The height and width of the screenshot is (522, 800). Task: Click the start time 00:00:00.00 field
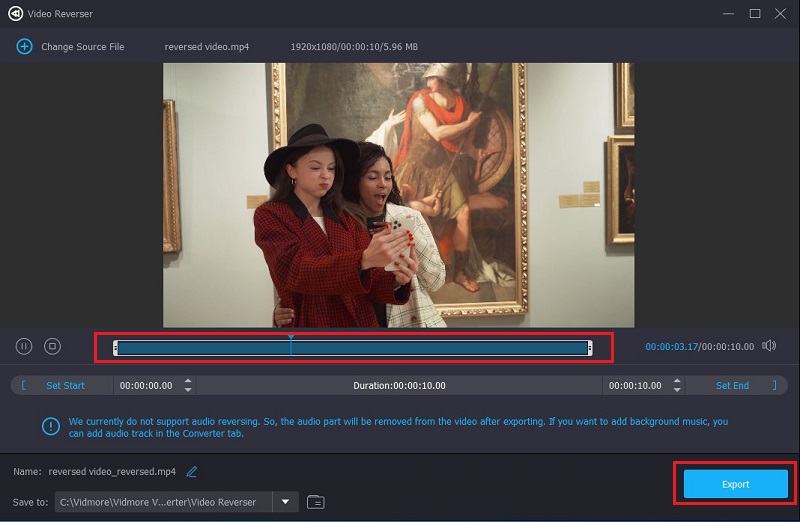pos(146,385)
